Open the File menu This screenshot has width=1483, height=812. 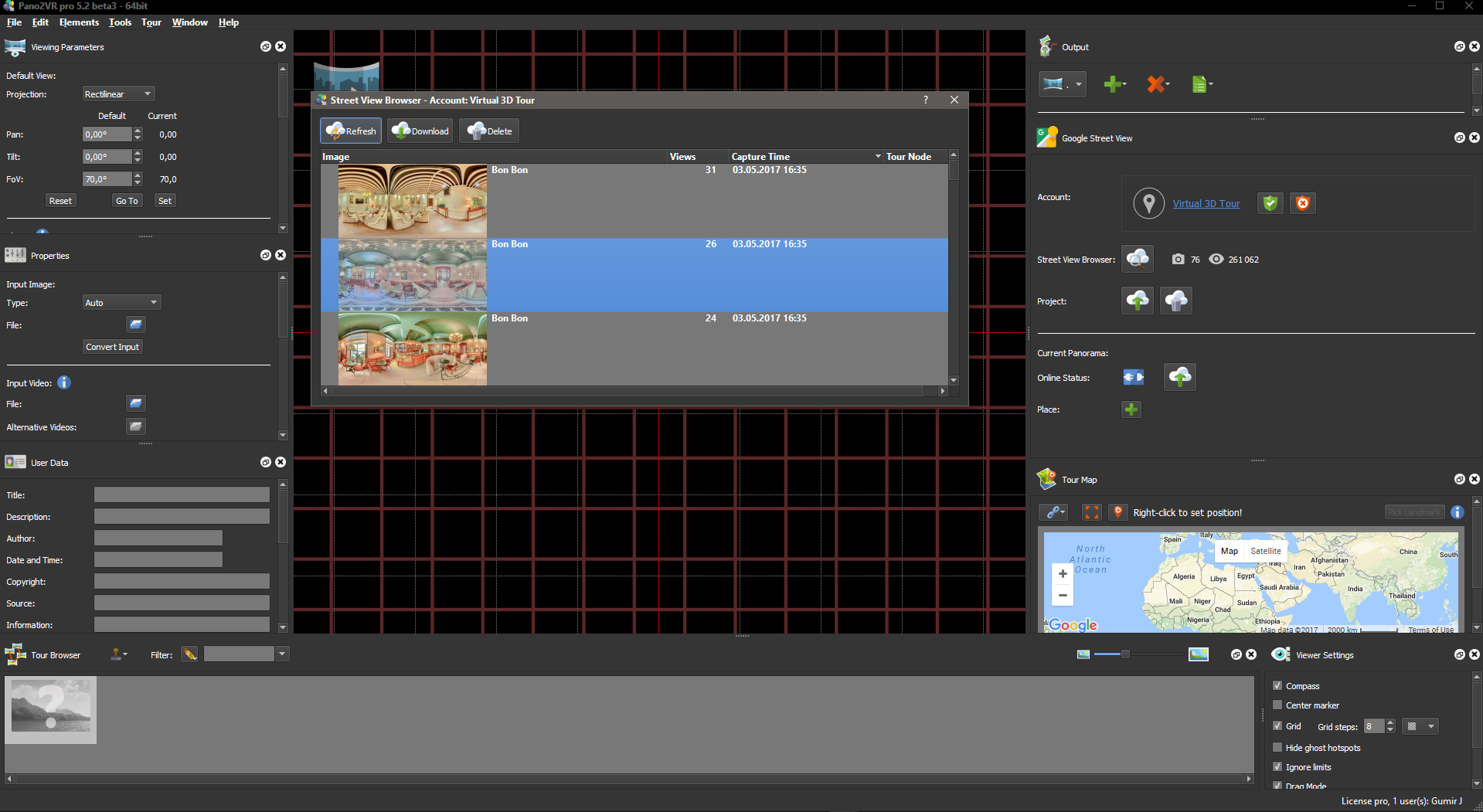click(14, 22)
